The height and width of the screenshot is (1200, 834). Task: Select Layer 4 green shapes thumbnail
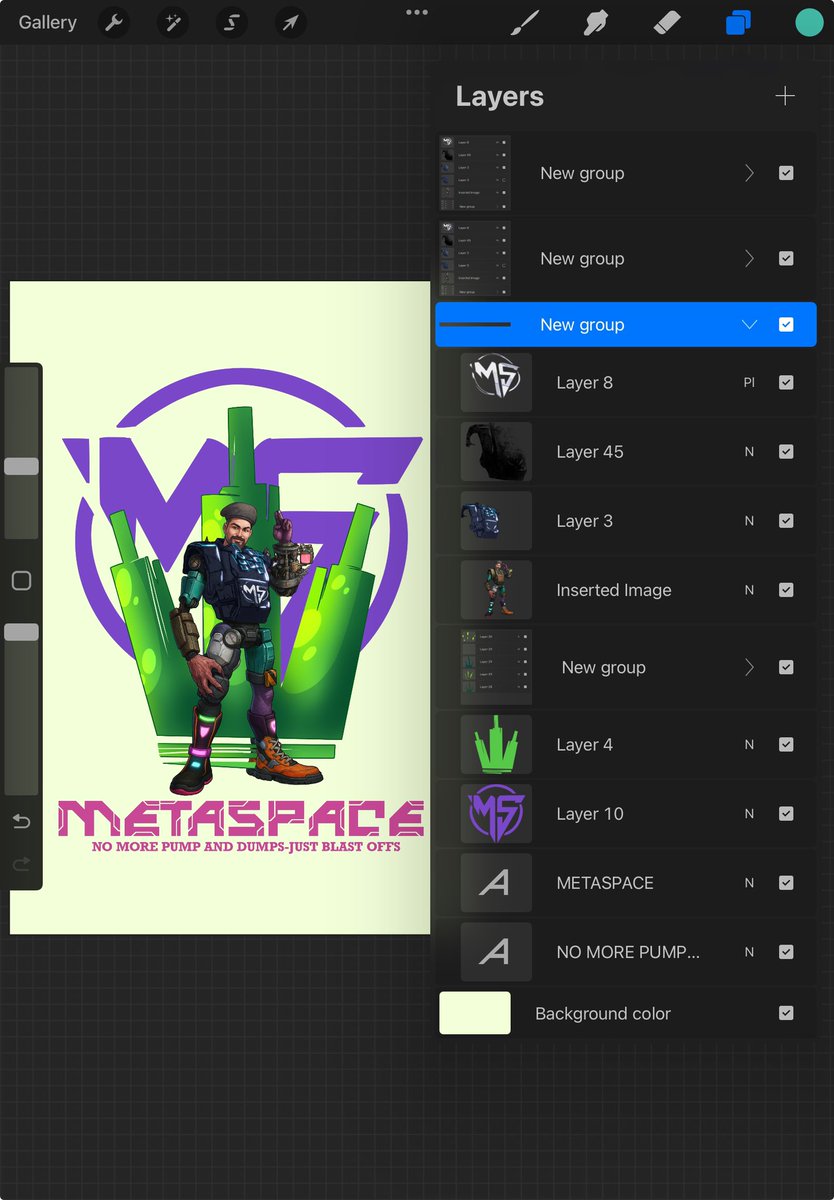coord(496,744)
